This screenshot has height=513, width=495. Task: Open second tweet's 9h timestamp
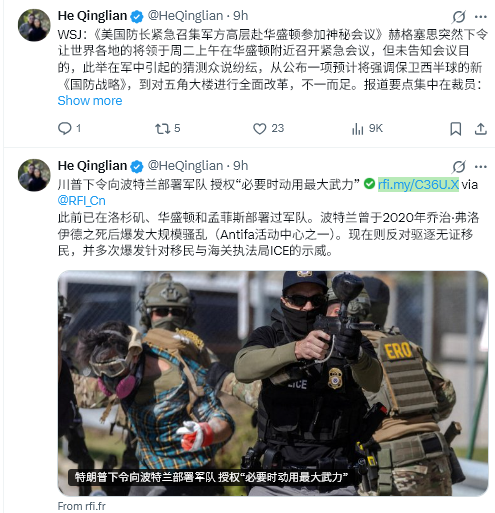(x=241, y=166)
